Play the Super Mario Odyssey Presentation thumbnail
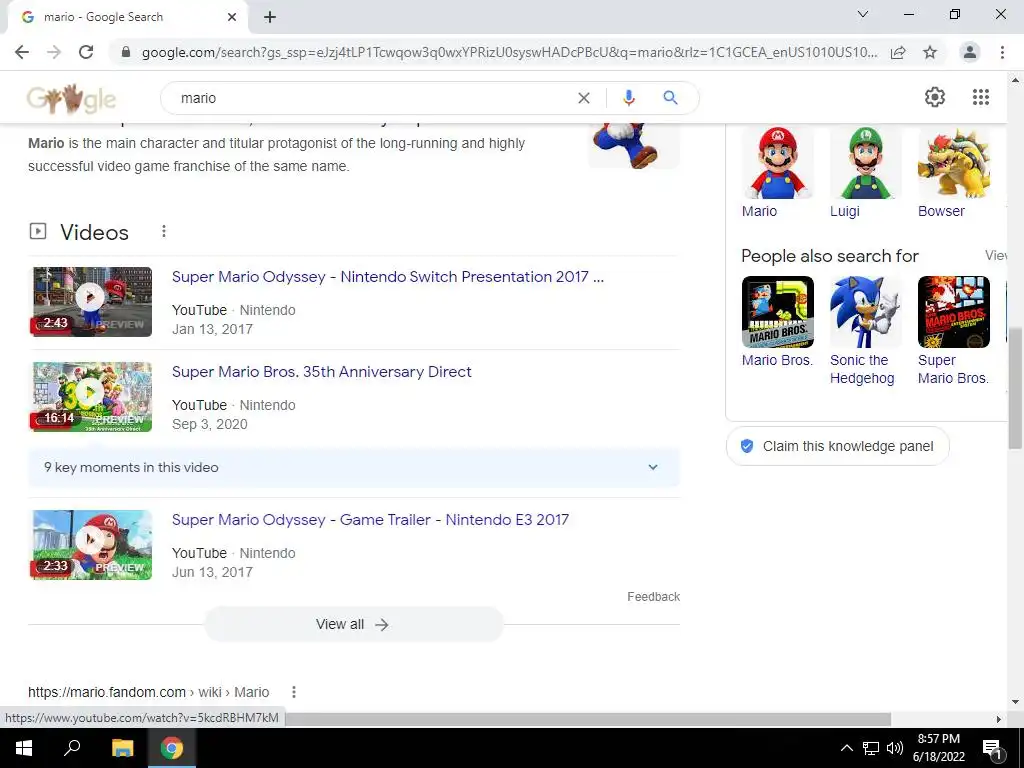 tap(92, 302)
